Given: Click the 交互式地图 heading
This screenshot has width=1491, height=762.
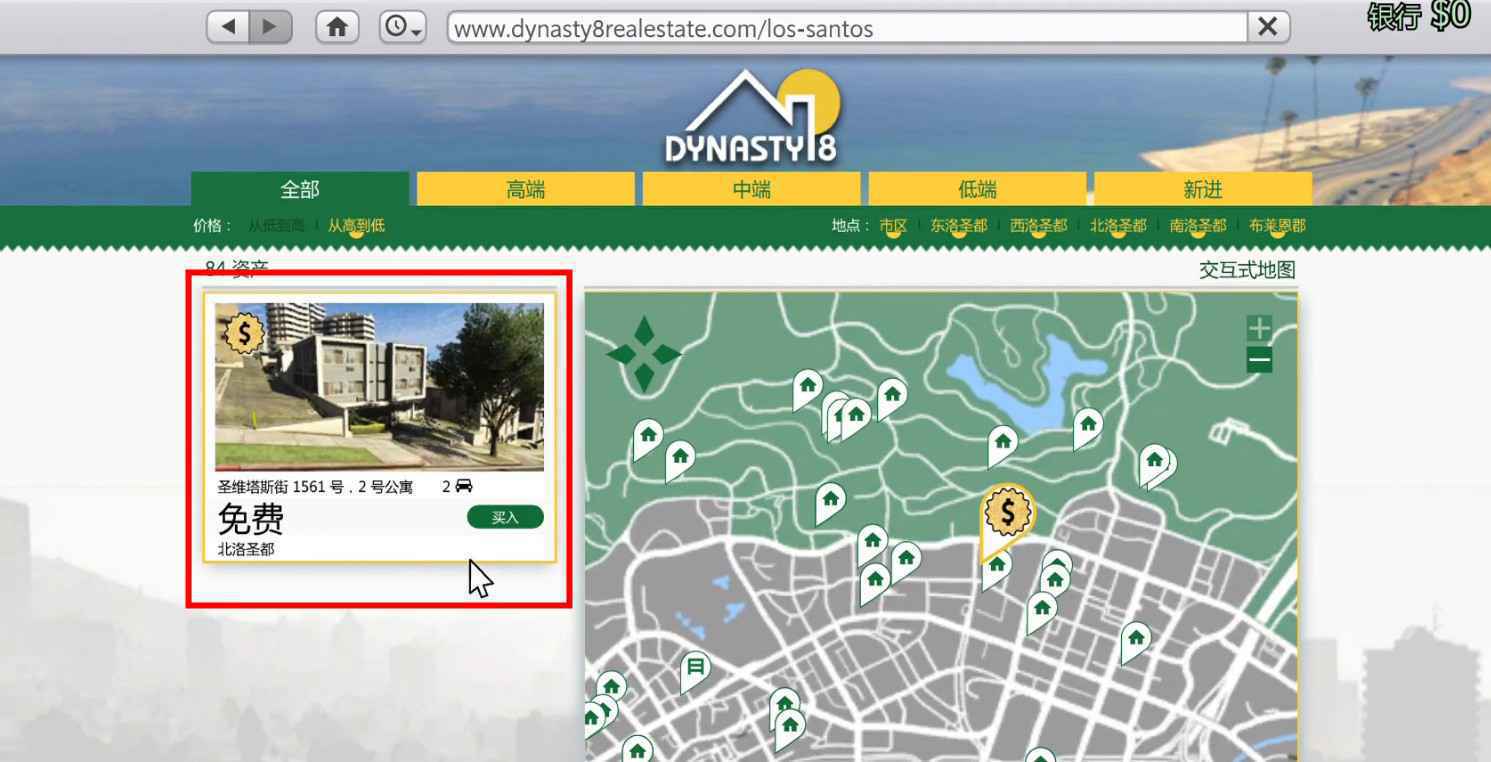Looking at the screenshot, I should click(x=1247, y=270).
